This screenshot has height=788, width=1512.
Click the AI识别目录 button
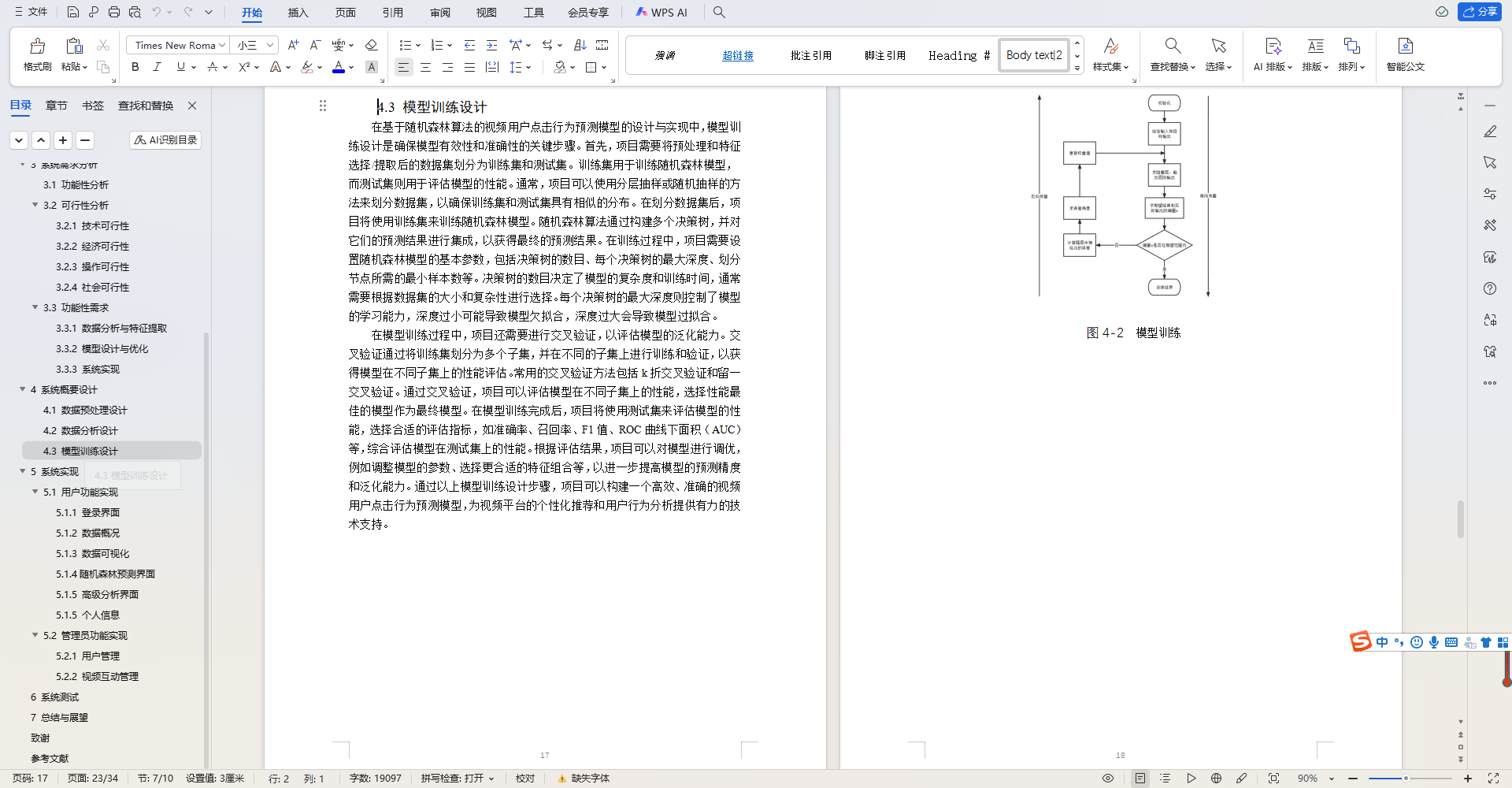(x=165, y=140)
